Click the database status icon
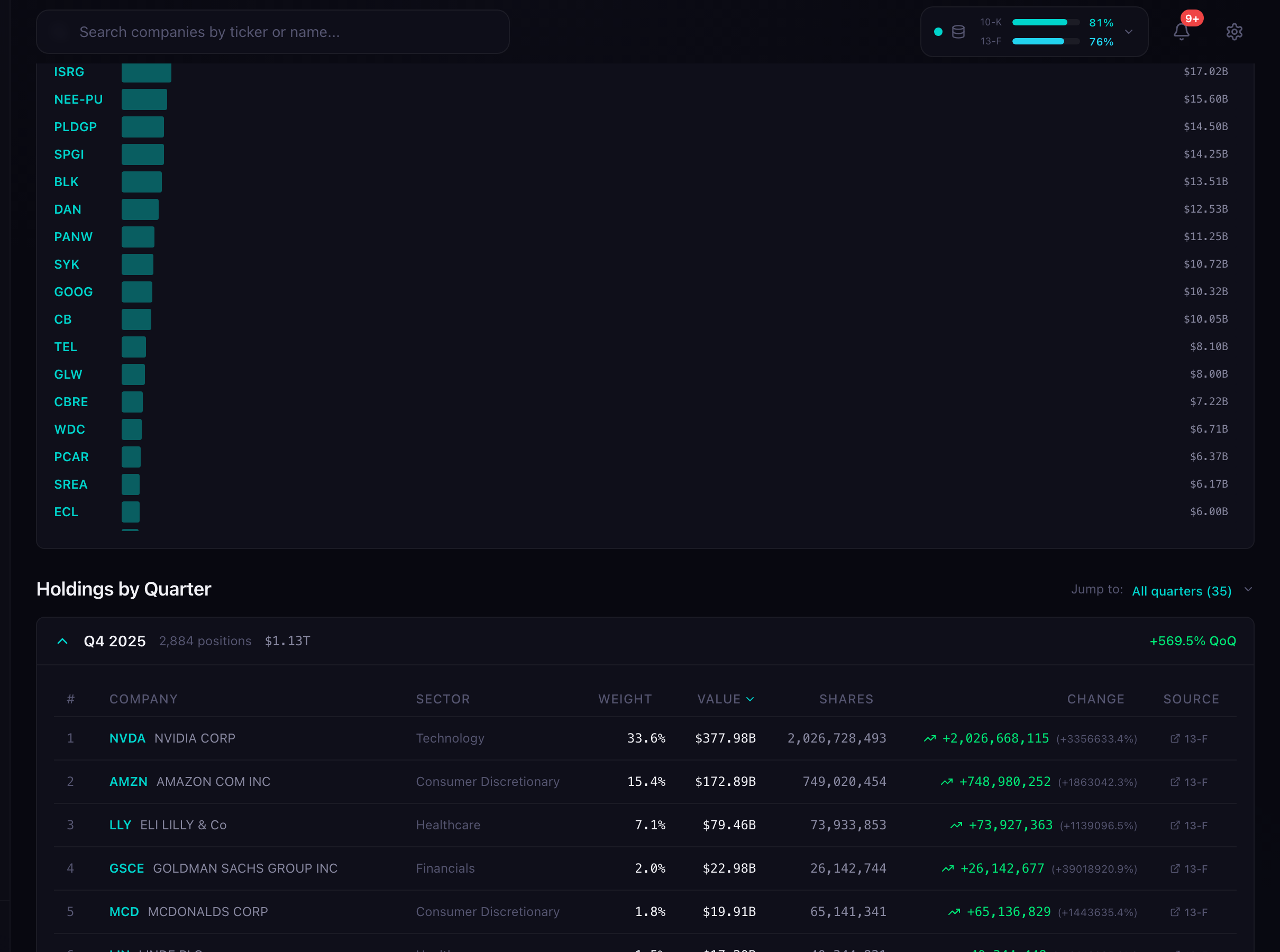1280x952 pixels. 958,32
